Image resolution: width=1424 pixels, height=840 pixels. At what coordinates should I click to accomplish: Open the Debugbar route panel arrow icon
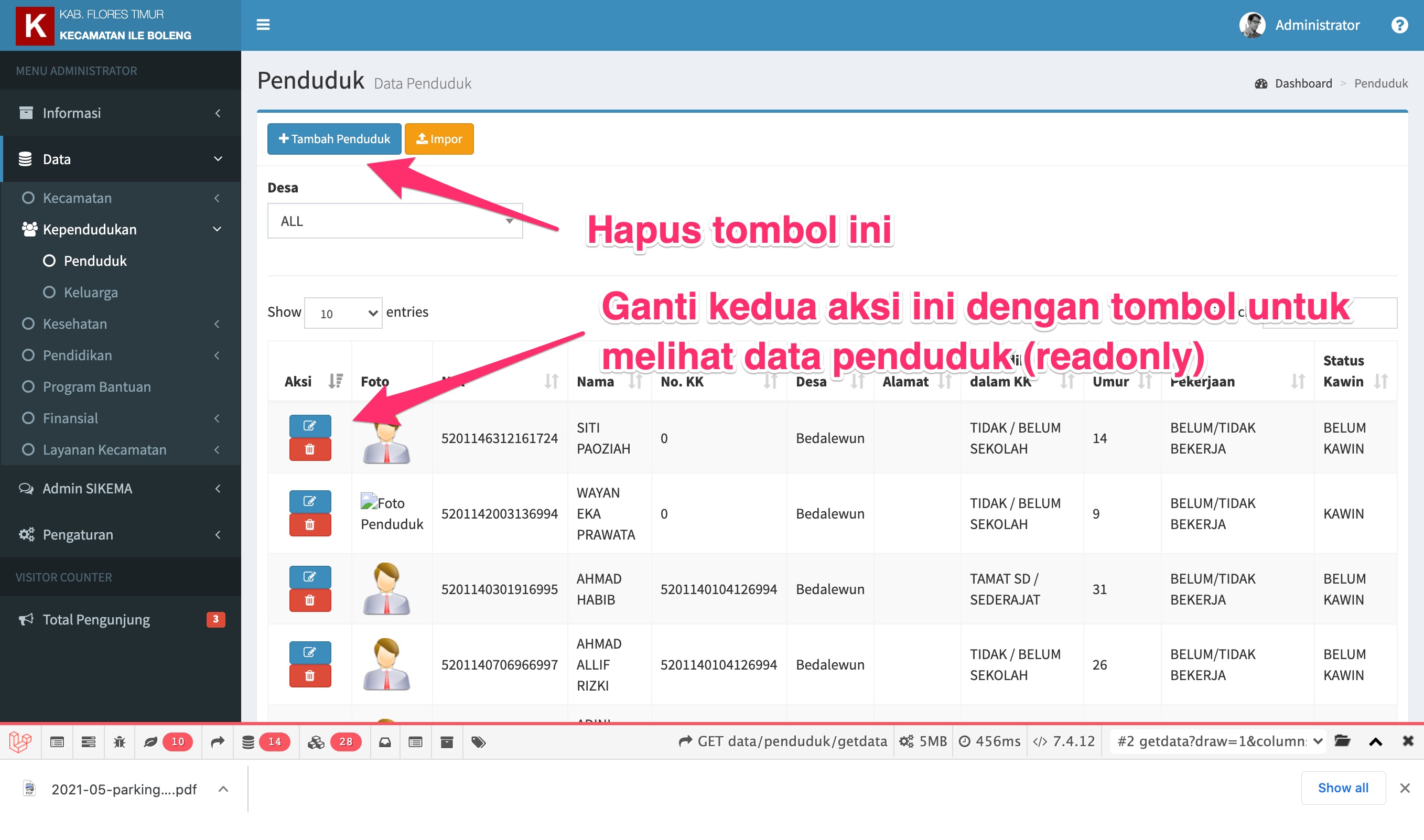(x=218, y=741)
